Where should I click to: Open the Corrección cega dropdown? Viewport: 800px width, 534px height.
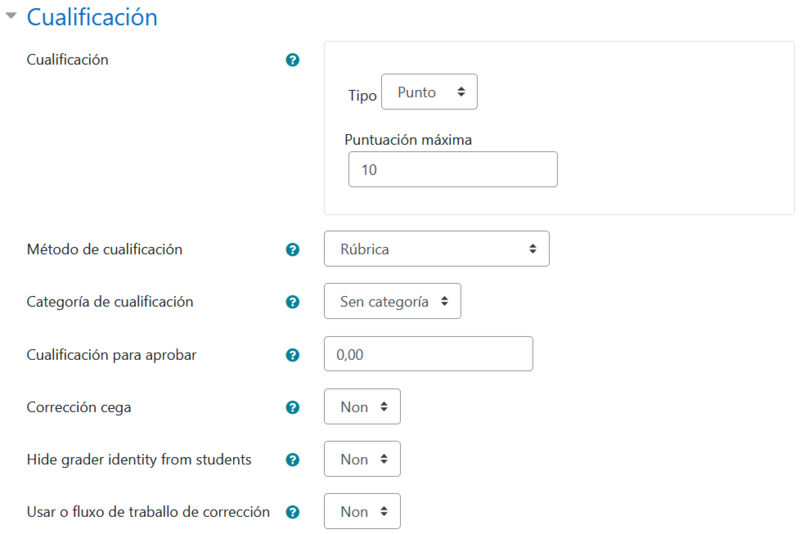[x=362, y=406]
